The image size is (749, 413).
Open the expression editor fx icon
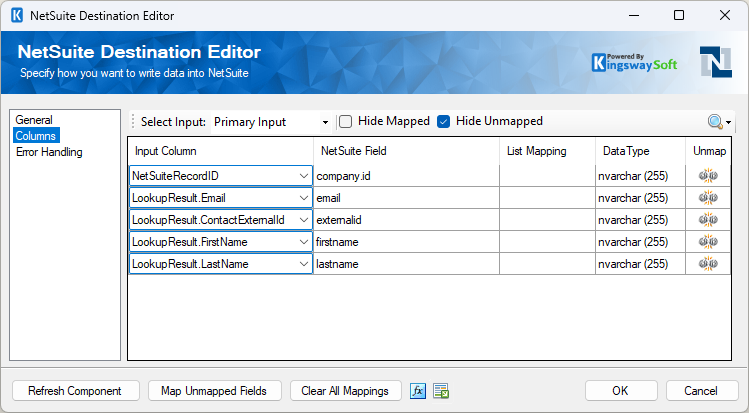(x=418, y=391)
